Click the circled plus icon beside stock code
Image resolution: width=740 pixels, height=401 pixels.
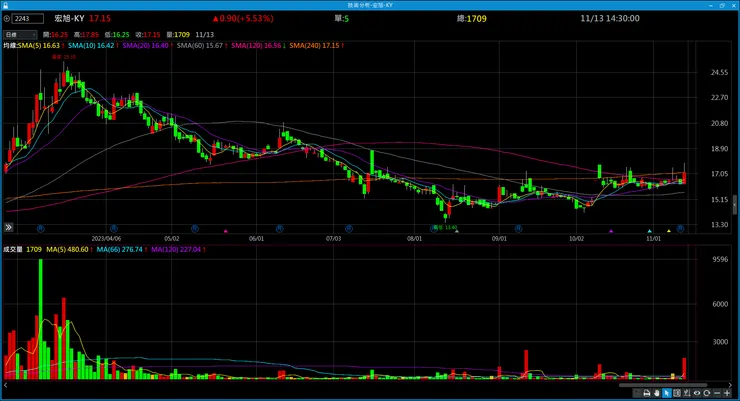[x=7, y=19]
